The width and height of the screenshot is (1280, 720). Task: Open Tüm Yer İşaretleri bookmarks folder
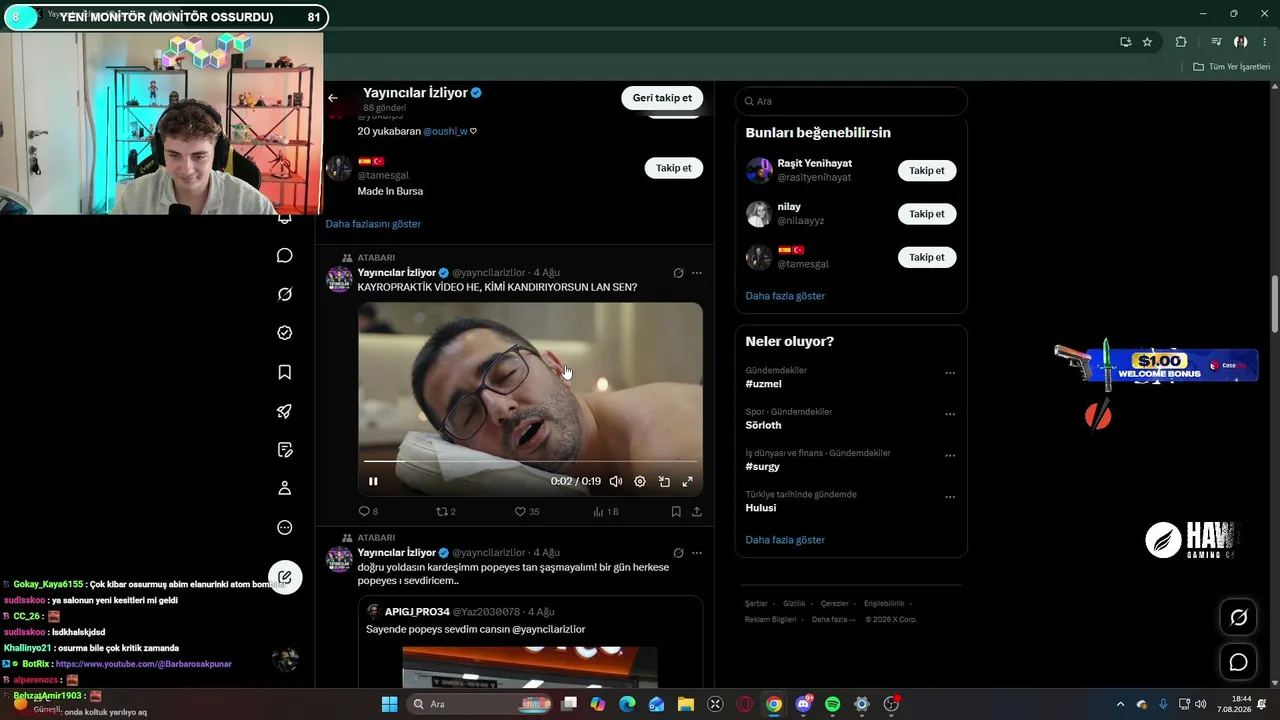(x=1232, y=67)
